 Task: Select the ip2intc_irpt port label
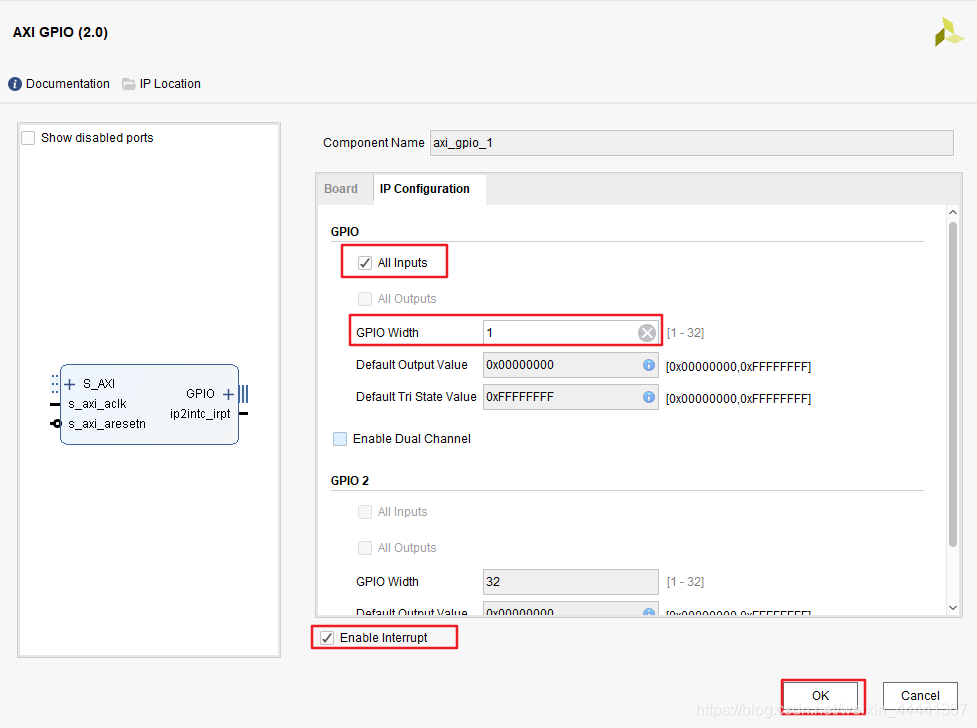tap(200, 414)
